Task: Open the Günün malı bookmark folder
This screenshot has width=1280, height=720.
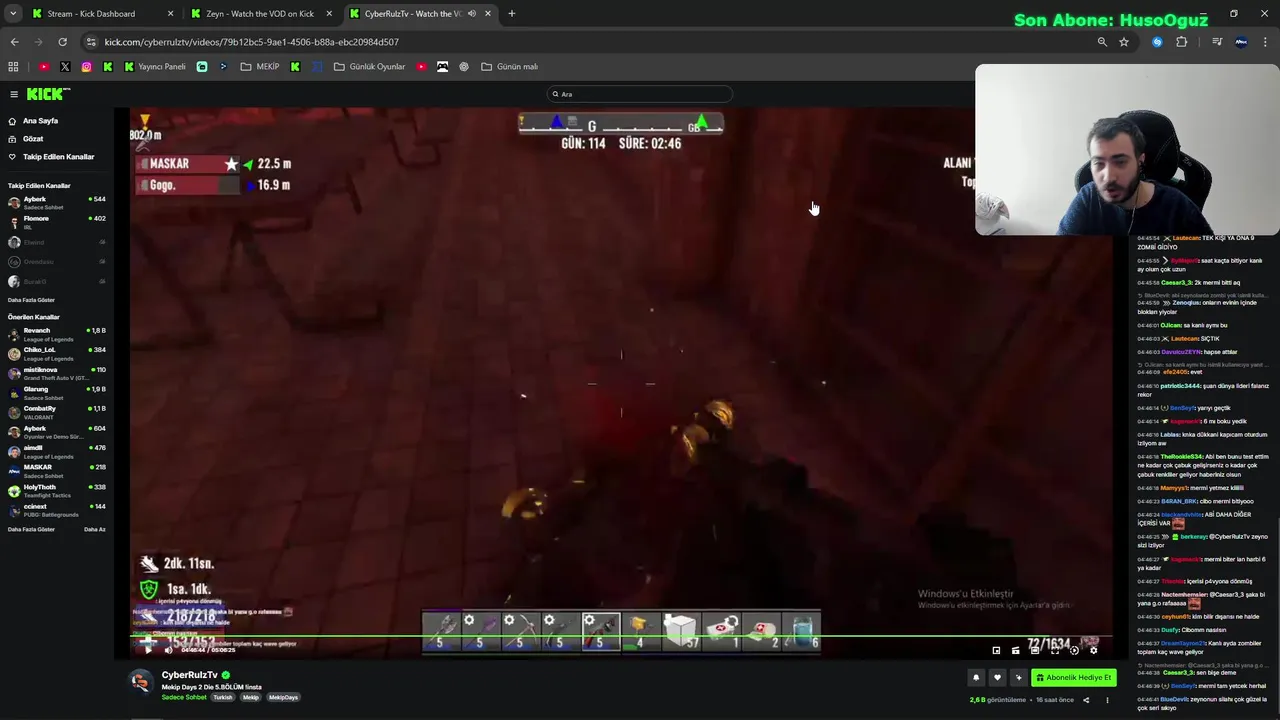Action: (x=510, y=67)
